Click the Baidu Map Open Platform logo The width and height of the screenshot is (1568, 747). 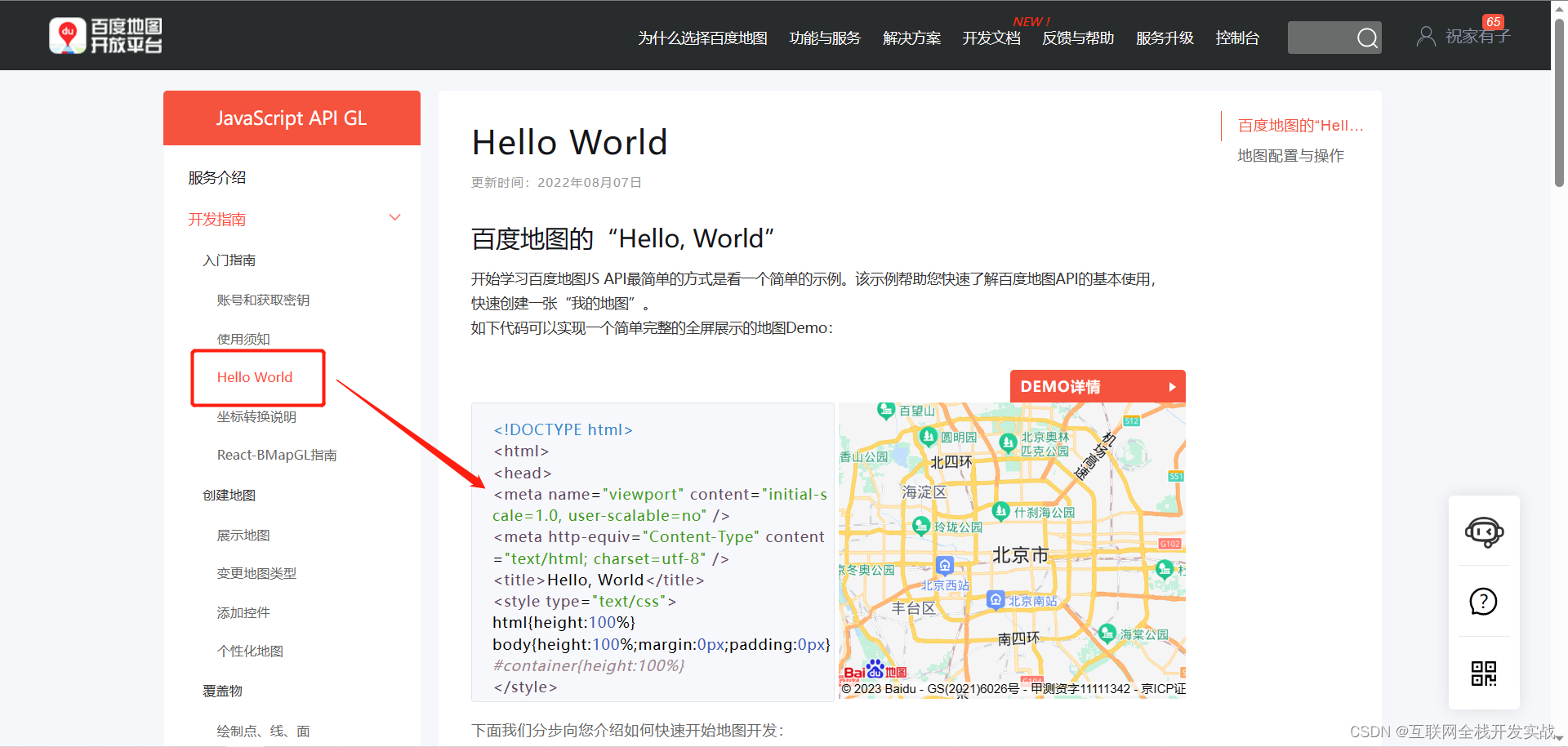[105, 36]
